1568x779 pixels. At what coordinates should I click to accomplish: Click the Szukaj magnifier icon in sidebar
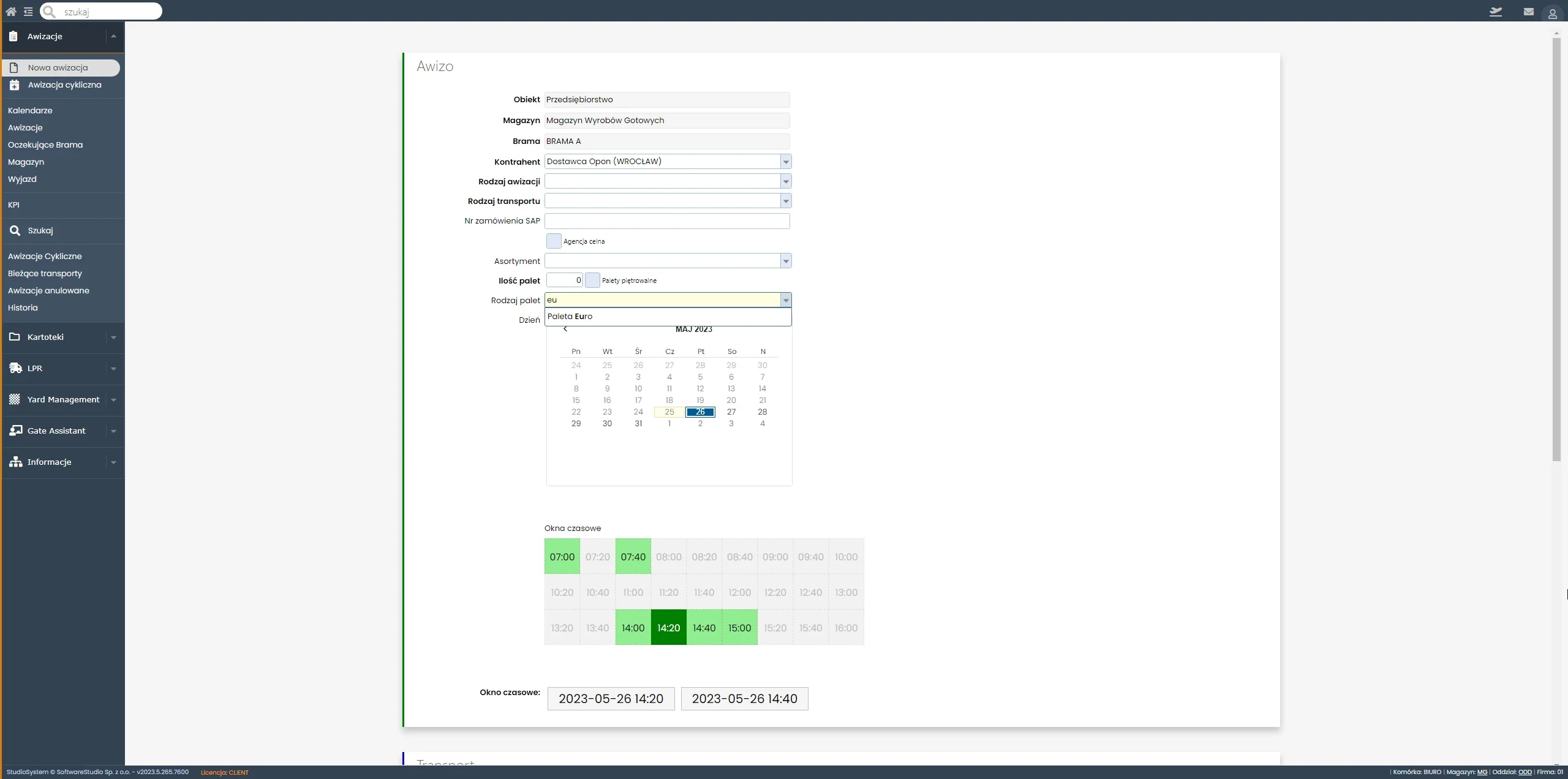15,230
